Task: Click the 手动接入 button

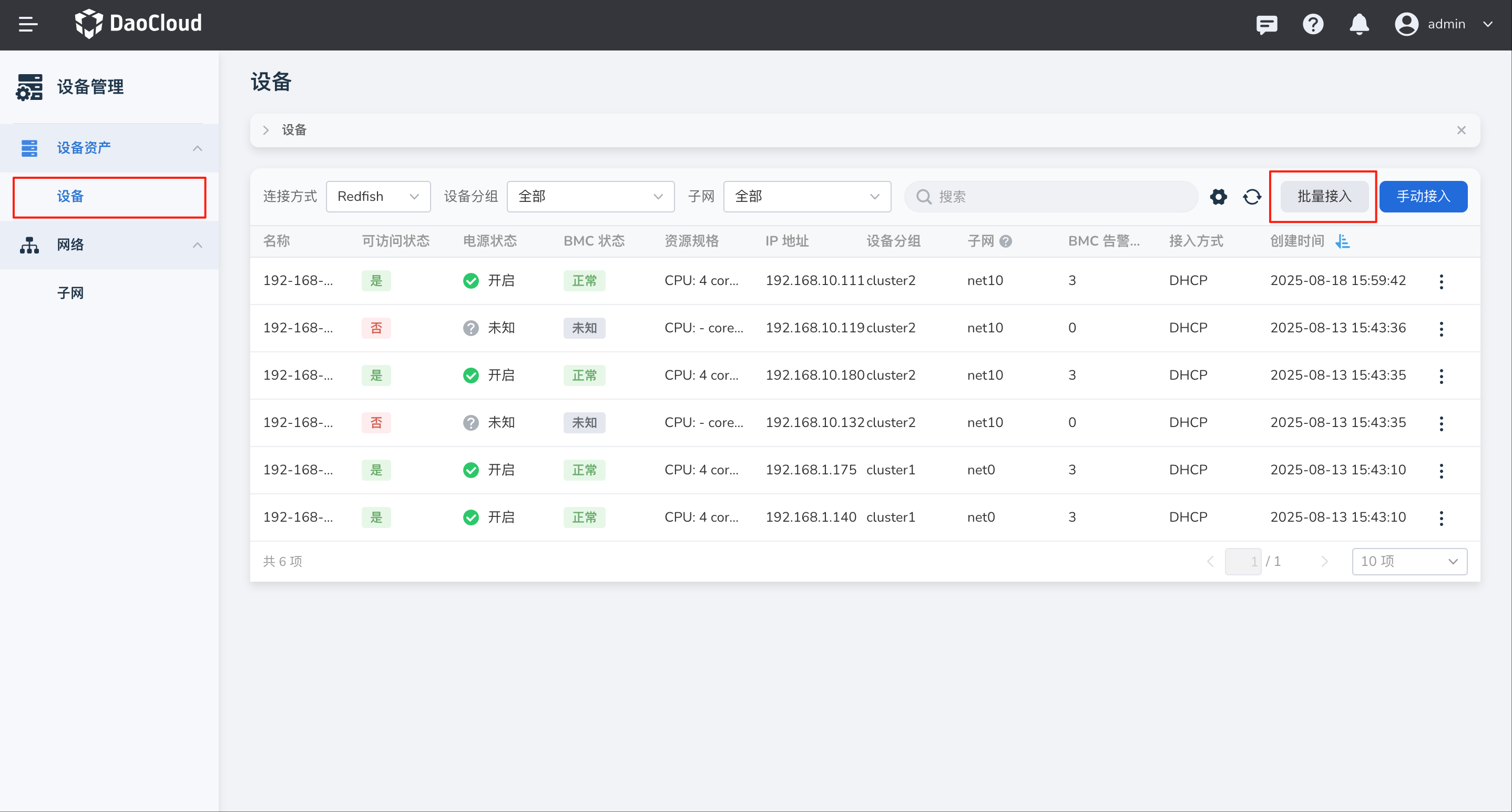Action: [x=1423, y=197]
